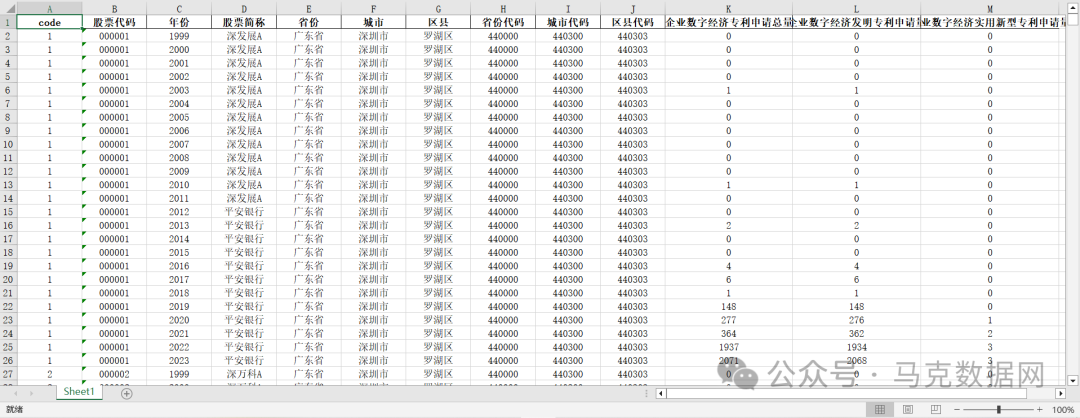Select the year cell '2003'
1080x418 pixels.
(x=179, y=90)
